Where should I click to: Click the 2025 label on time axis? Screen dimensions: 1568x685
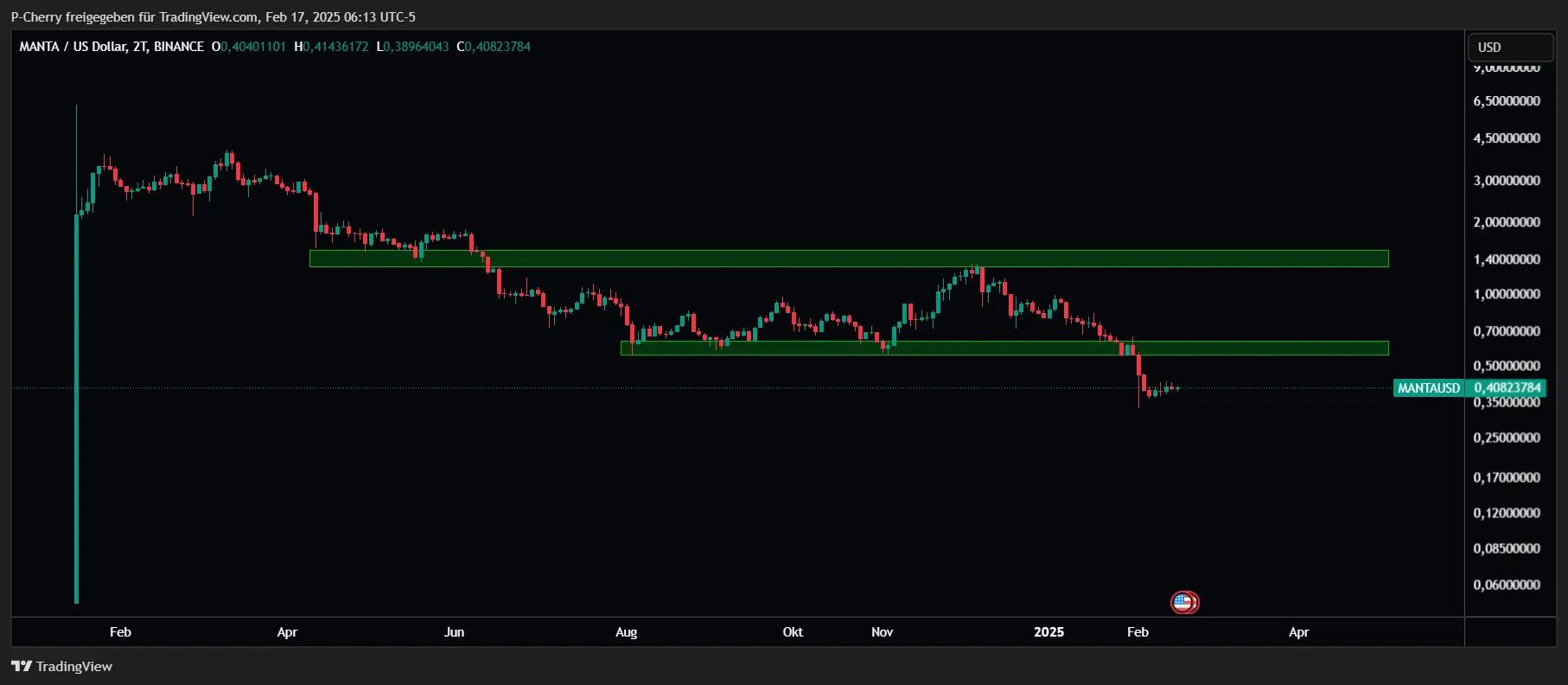click(x=1049, y=632)
